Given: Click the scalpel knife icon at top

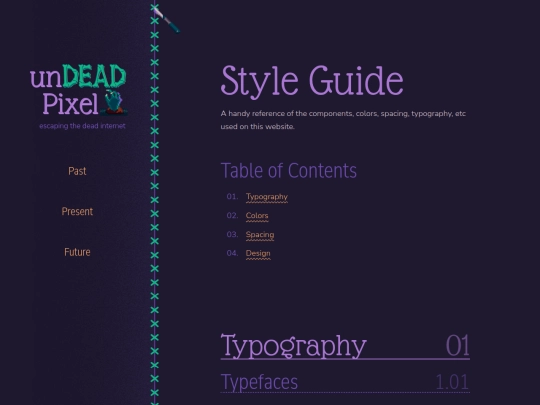Looking at the screenshot, I should 166,20.
